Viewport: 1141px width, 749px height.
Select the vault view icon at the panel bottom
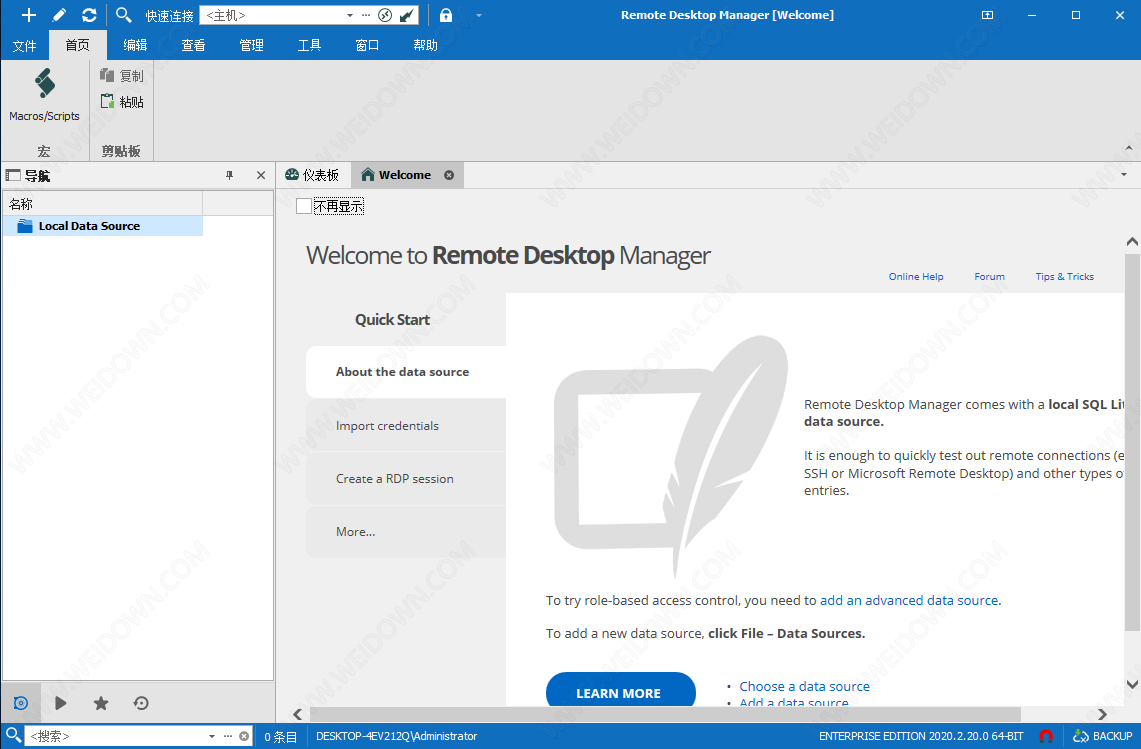21,703
